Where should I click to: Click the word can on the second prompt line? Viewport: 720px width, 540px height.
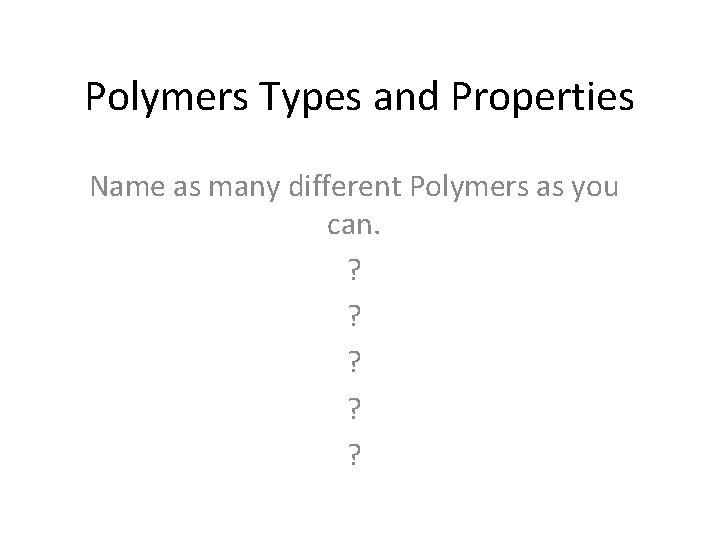350,226
